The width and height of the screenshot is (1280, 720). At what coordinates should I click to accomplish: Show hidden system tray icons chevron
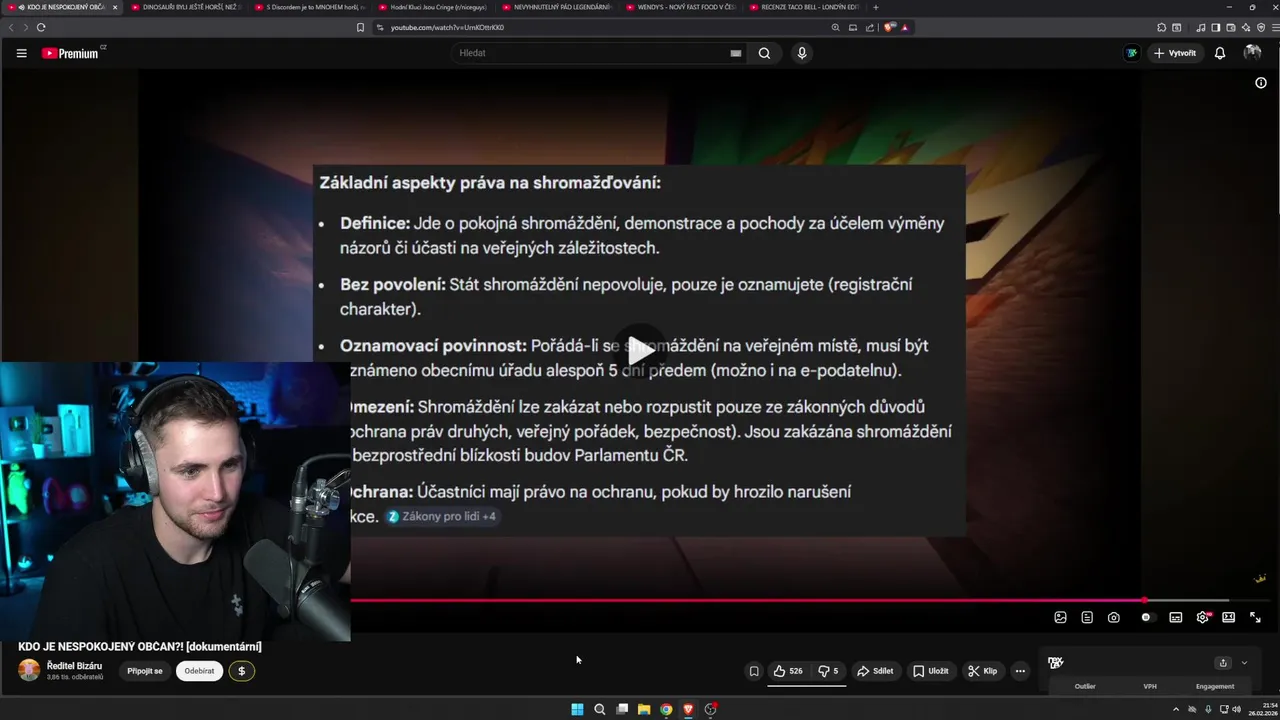click(x=1176, y=709)
